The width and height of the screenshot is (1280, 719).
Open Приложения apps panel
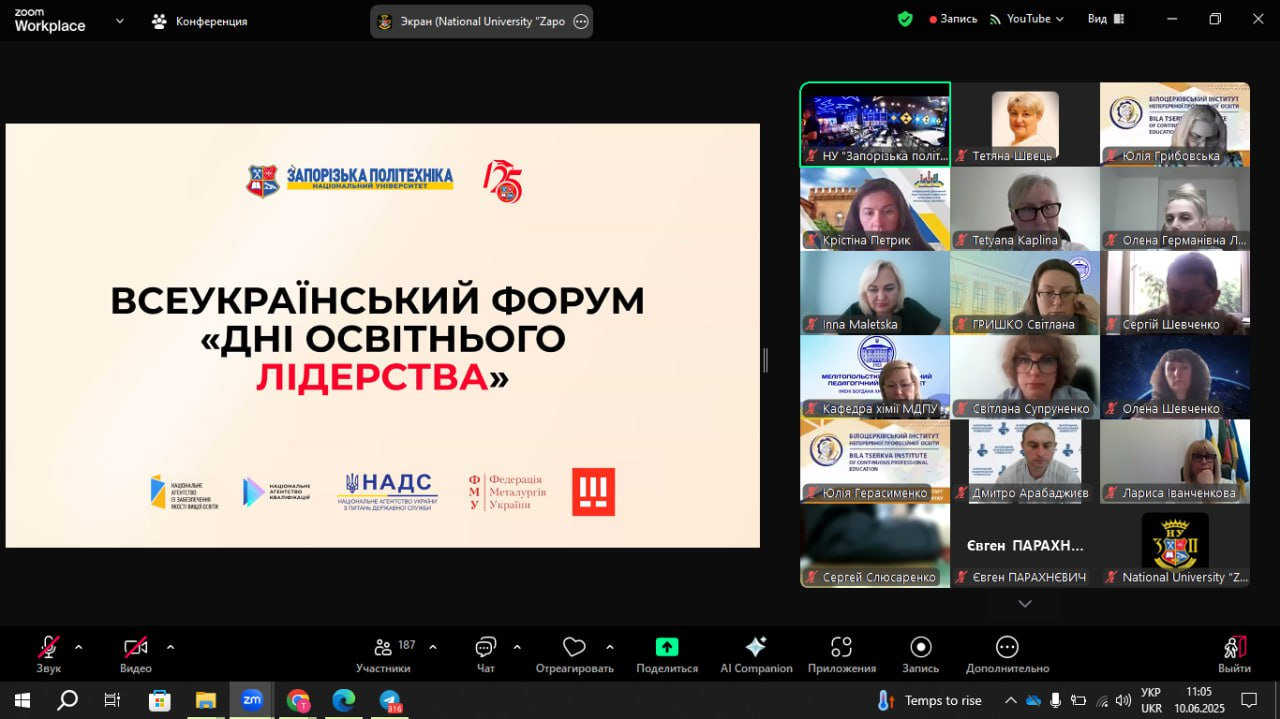pyautogui.click(x=842, y=655)
